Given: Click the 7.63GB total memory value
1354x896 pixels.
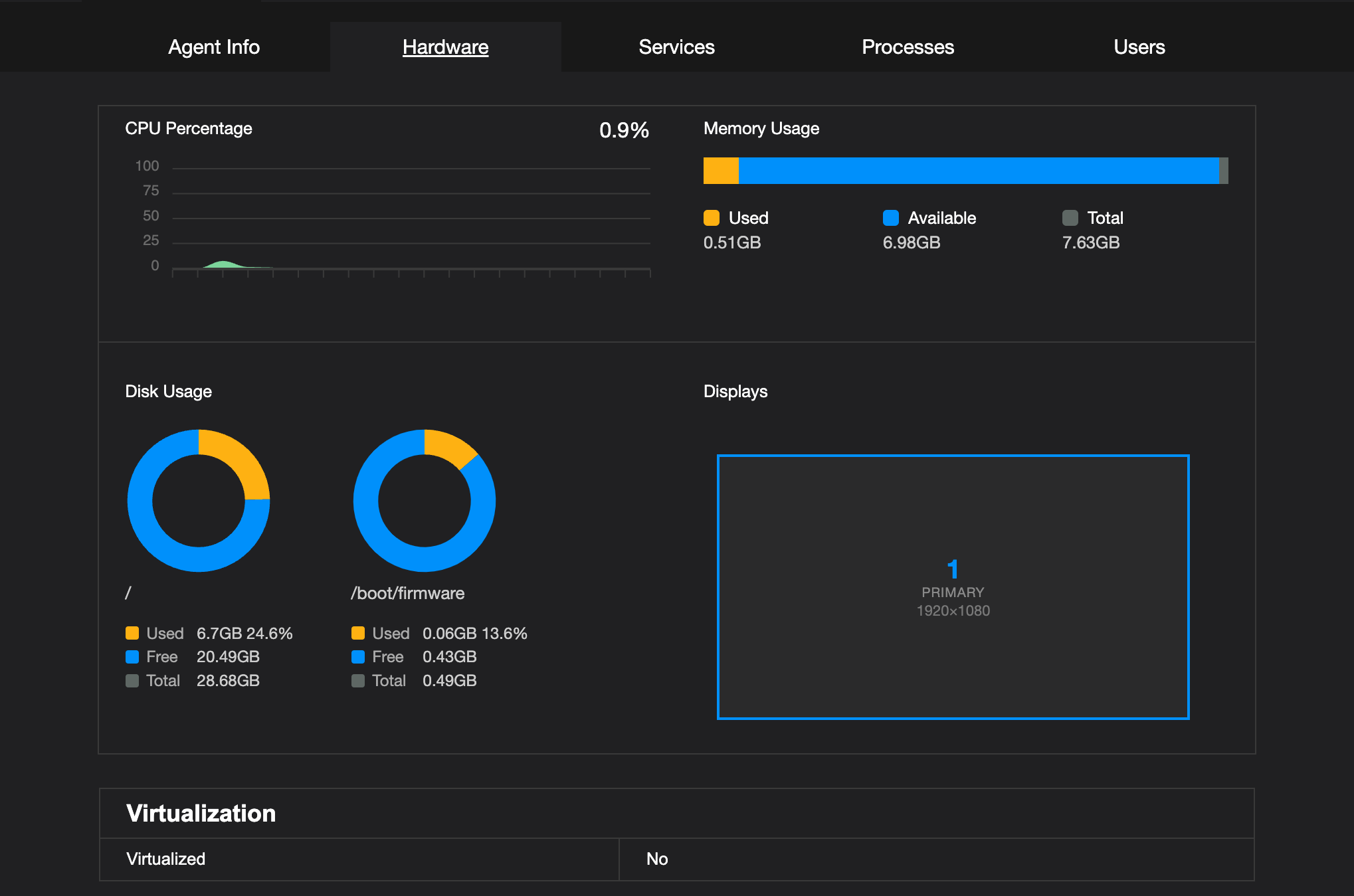Looking at the screenshot, I should pos(1091,242).
